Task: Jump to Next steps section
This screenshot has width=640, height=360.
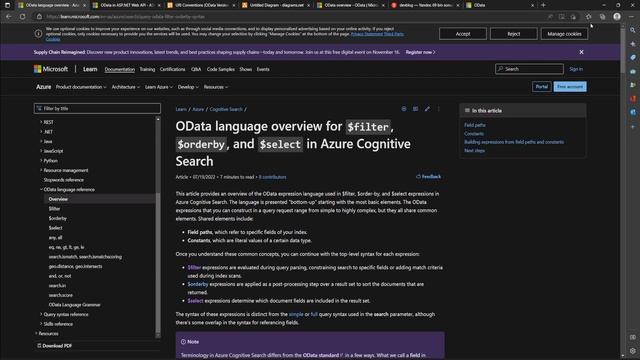Action: point(474,151)
